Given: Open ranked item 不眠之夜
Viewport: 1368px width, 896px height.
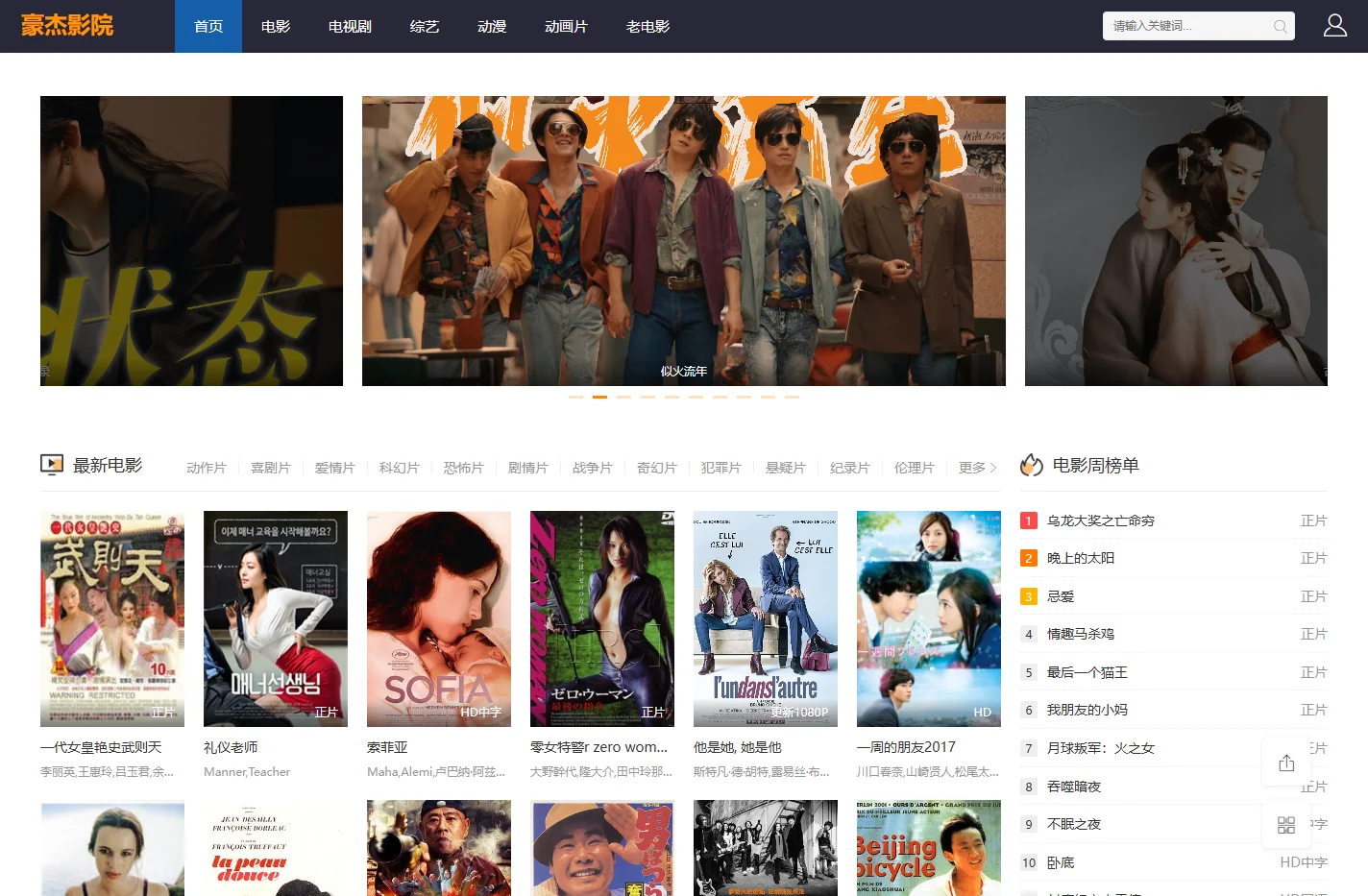Looking at the screenshot, I should click(x=1074, y=824).
